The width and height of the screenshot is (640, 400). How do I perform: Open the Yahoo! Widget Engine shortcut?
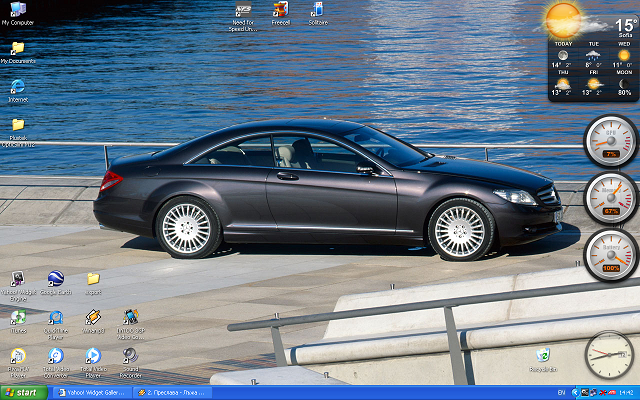click(x=17, y=279)
